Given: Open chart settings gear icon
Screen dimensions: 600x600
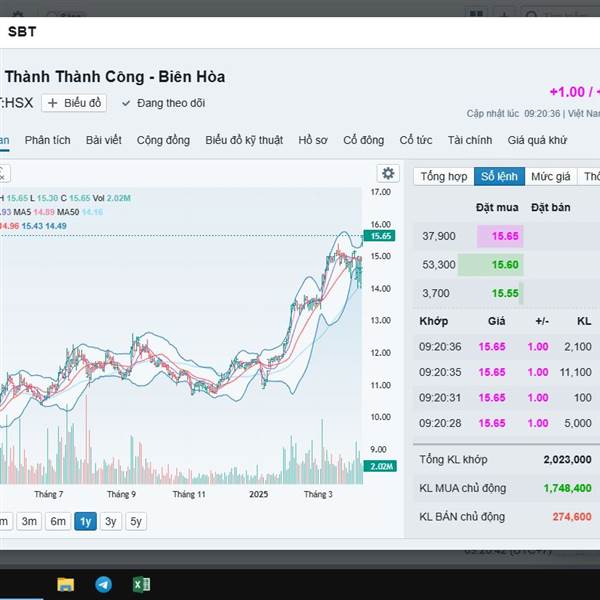Looking at the screenshot, I should click(x=388, y=174).
